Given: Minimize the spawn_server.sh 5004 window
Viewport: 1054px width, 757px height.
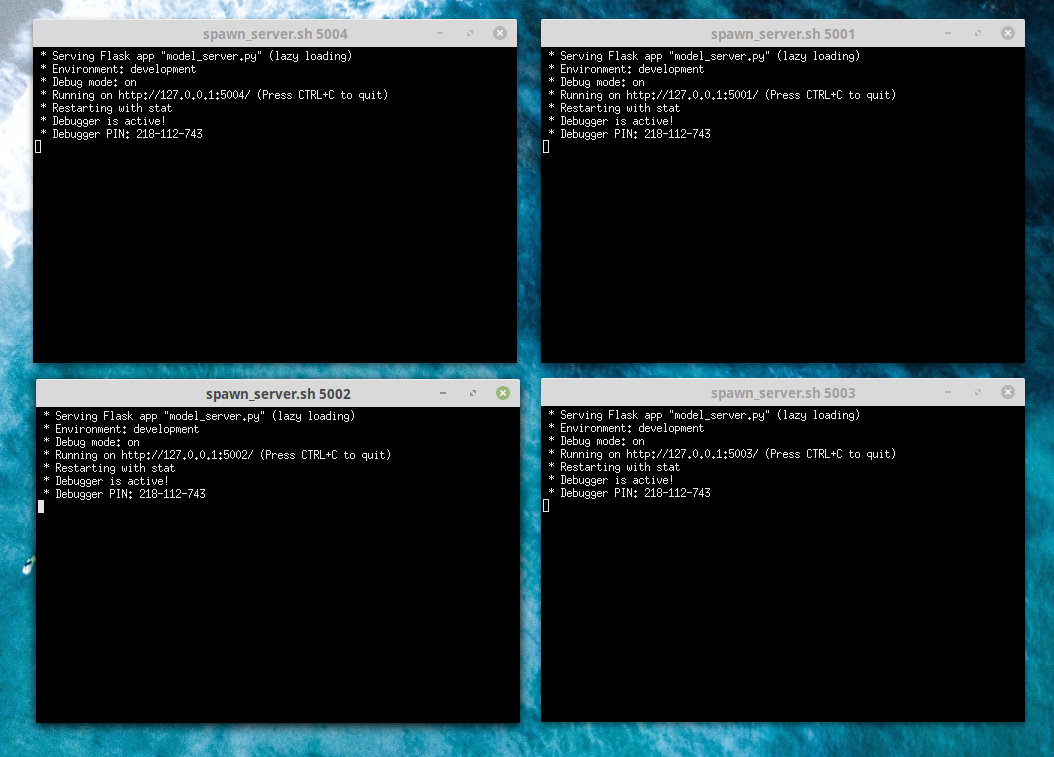Looking at the screenshot, I should point(440,32).
